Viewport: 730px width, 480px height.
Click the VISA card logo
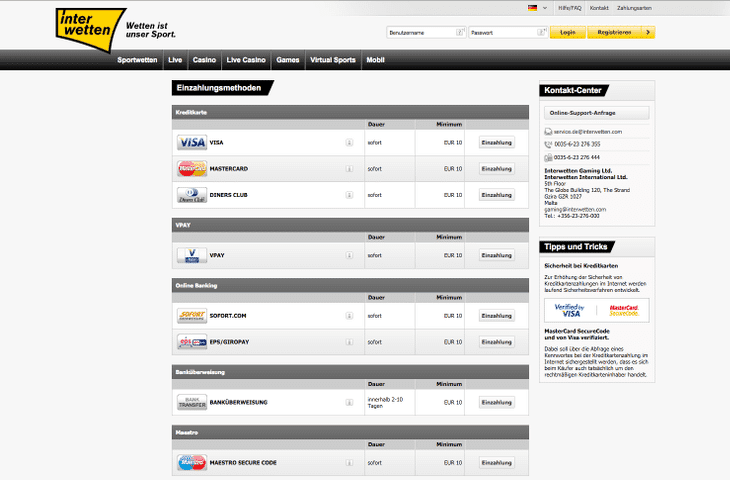tap(192, 142)
